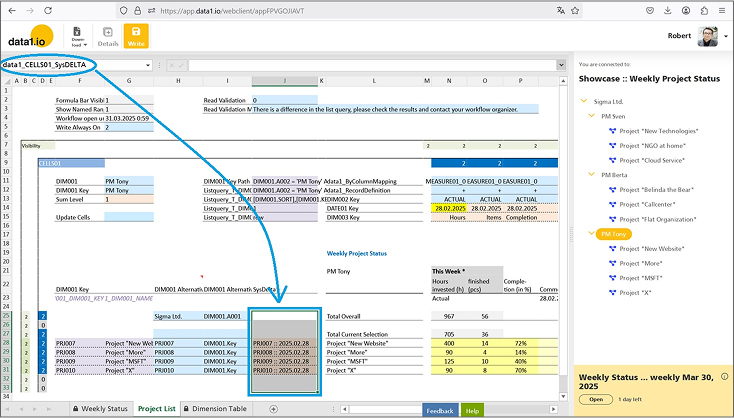Open the user menu arrow beside avatar

point(726,36)
